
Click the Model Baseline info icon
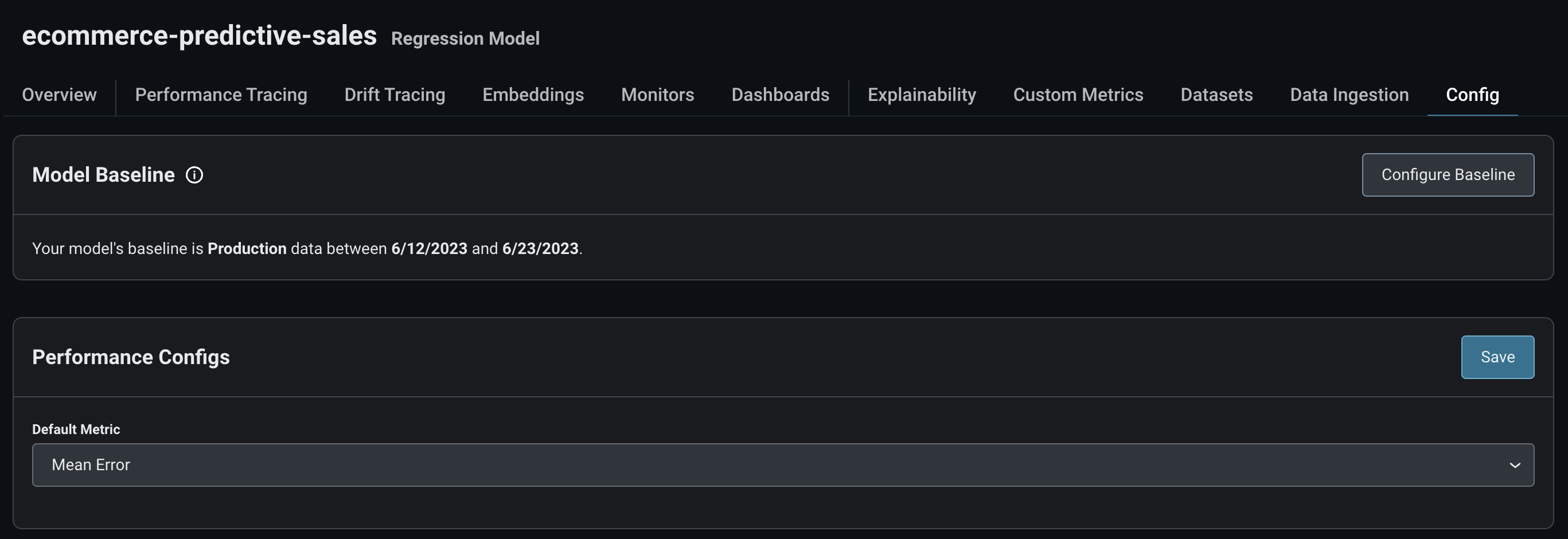click(194, 175)
